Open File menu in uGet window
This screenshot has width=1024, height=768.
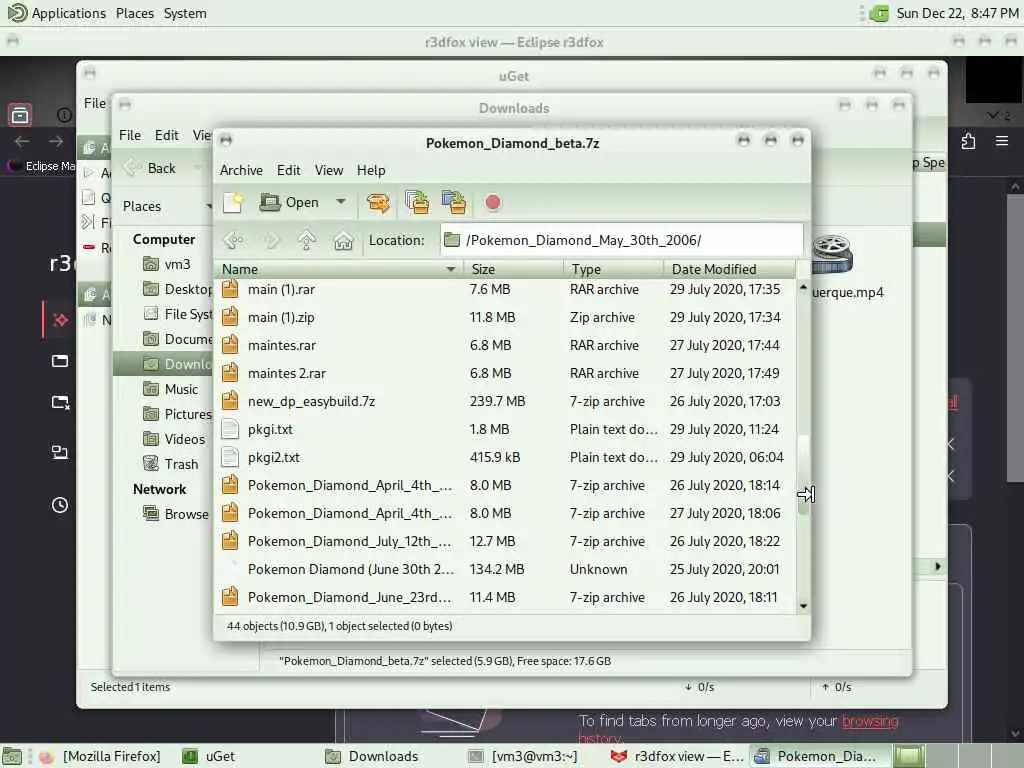[x=95, y=103]
